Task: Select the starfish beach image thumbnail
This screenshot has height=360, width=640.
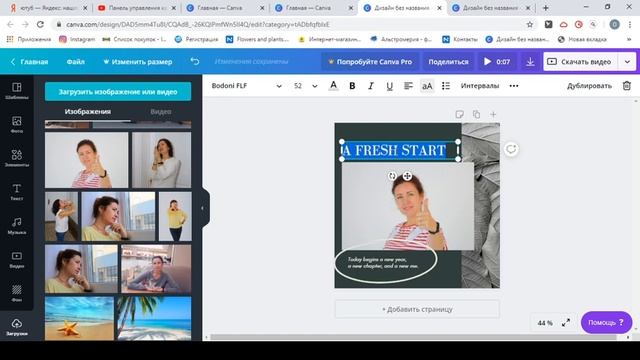Action: 79,318
